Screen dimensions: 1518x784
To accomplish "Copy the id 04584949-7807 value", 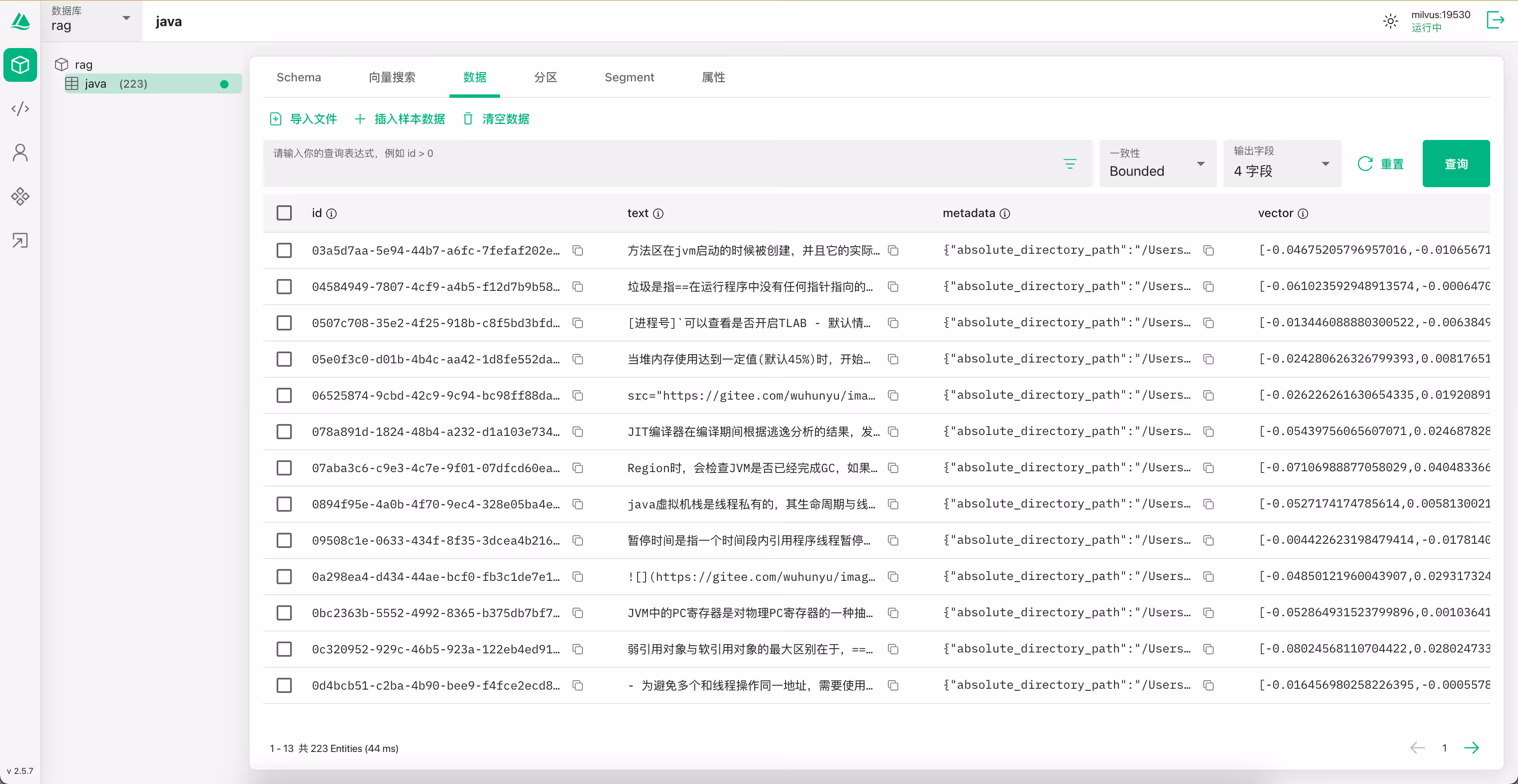I will click(578, 287).
